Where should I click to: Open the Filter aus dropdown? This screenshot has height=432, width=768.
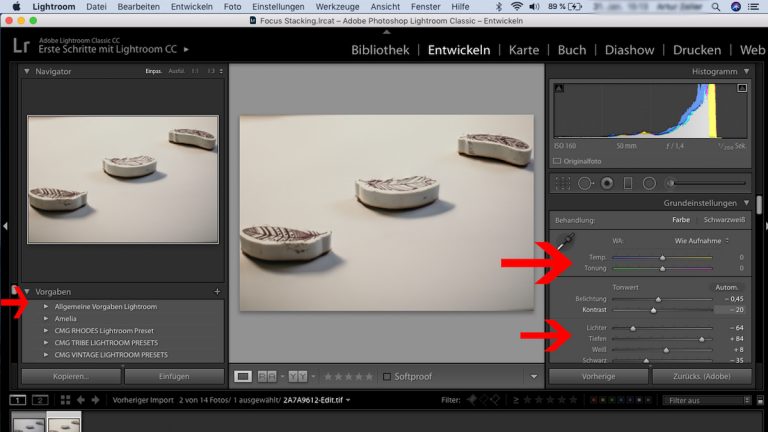pos(704,400)
